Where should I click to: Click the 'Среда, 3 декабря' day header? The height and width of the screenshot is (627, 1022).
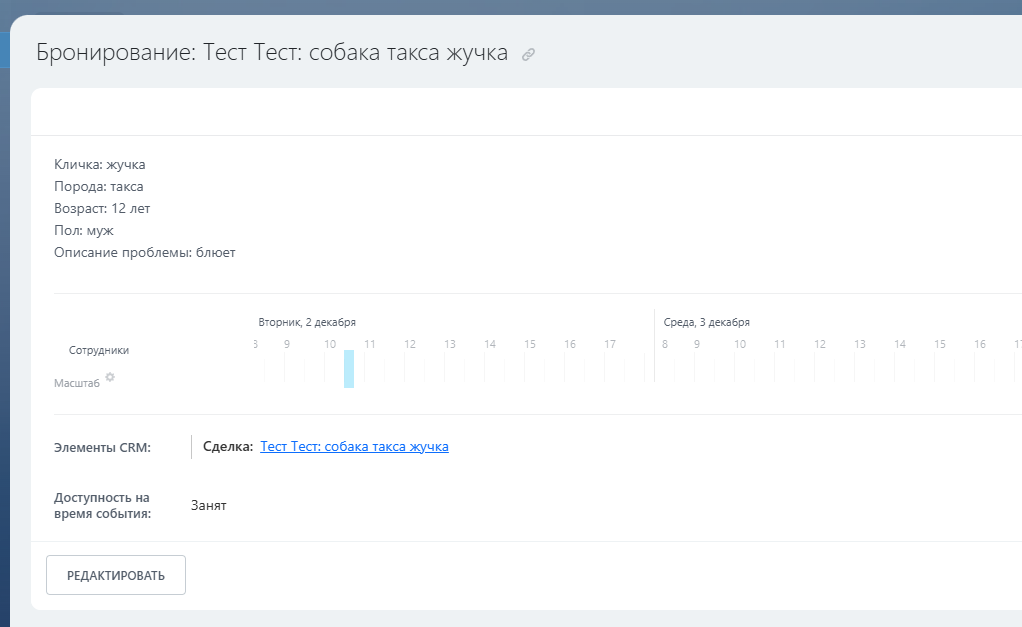pos(706,322)
